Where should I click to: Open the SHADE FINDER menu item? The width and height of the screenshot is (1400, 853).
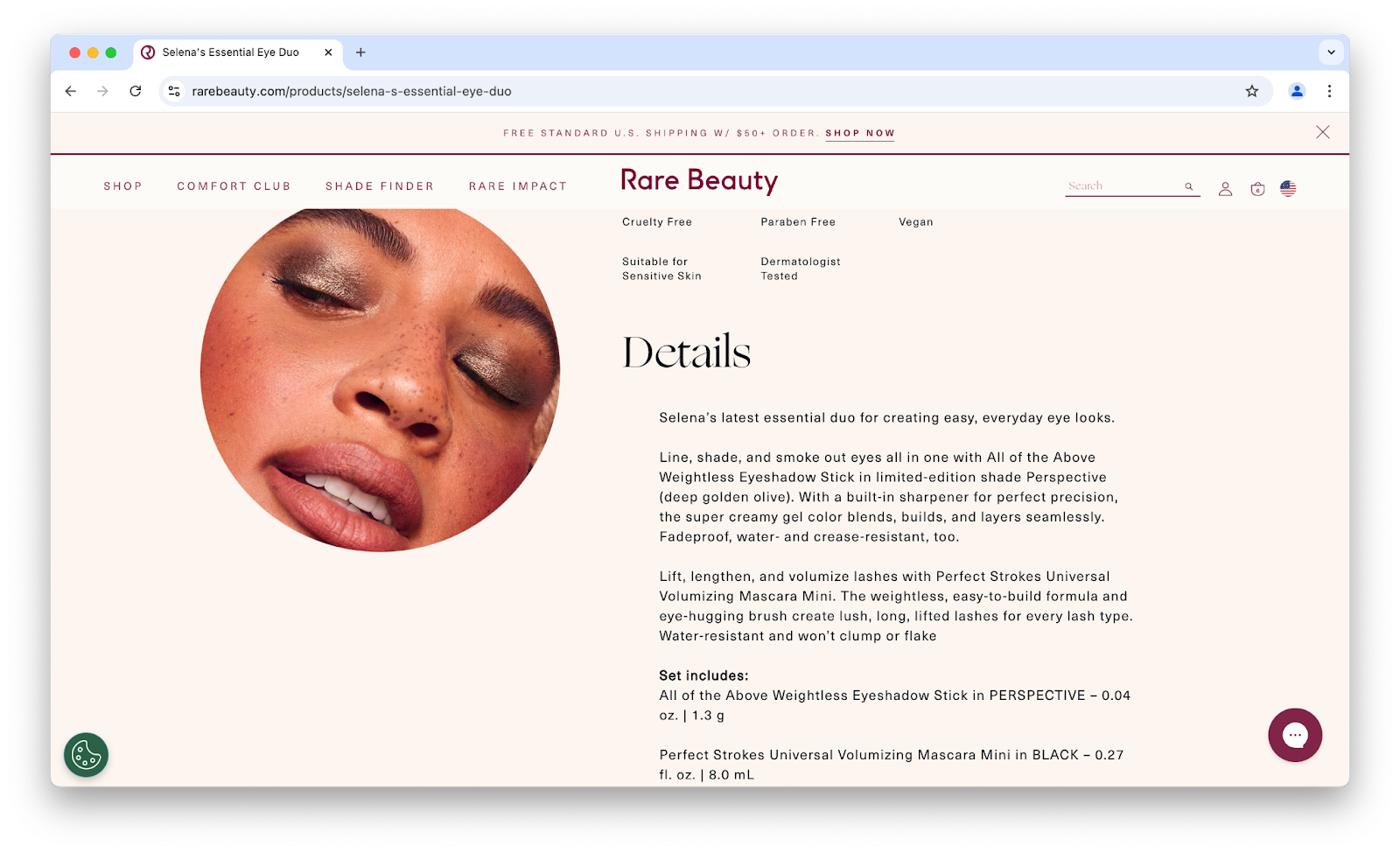point(380,186)
